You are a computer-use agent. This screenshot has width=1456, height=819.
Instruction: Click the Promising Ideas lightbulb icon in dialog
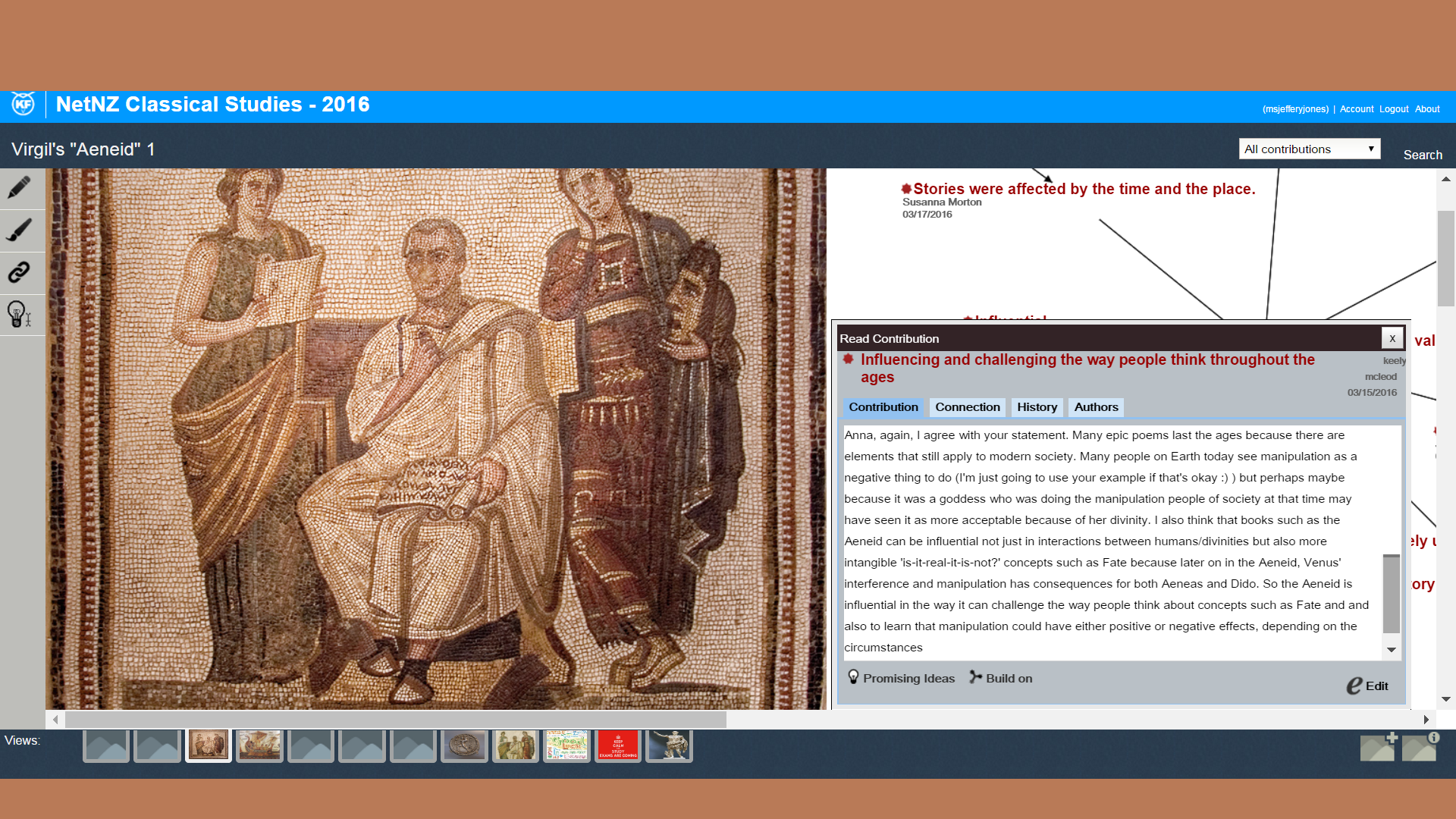click(853, 677)
